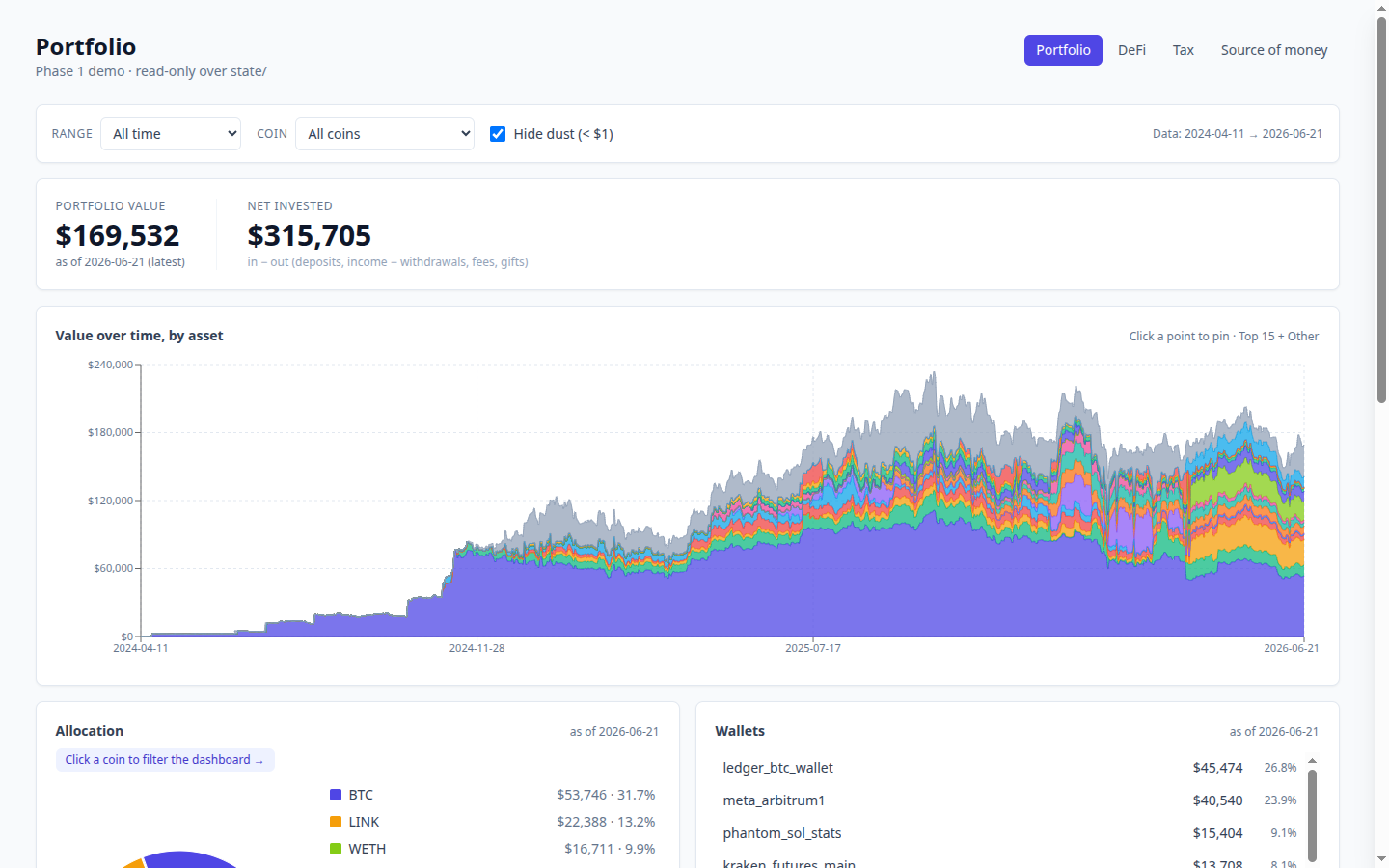Image resolution: width=1389 pixels, height=868 pixels.
Task: Click the Wallets list scroll up arrow
Action: click(x=1312, y=761)
